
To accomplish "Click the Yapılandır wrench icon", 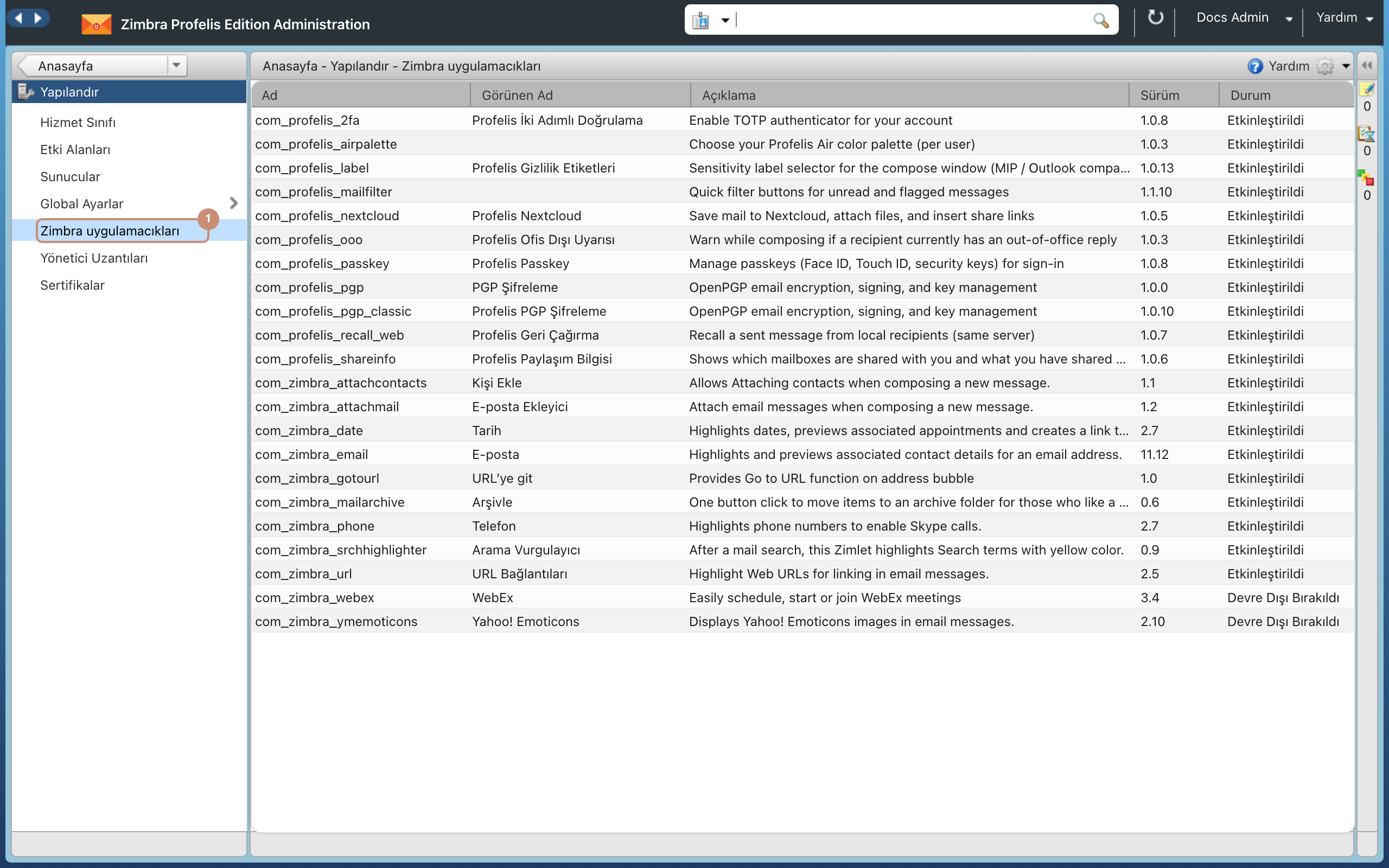I will point(26,92).
